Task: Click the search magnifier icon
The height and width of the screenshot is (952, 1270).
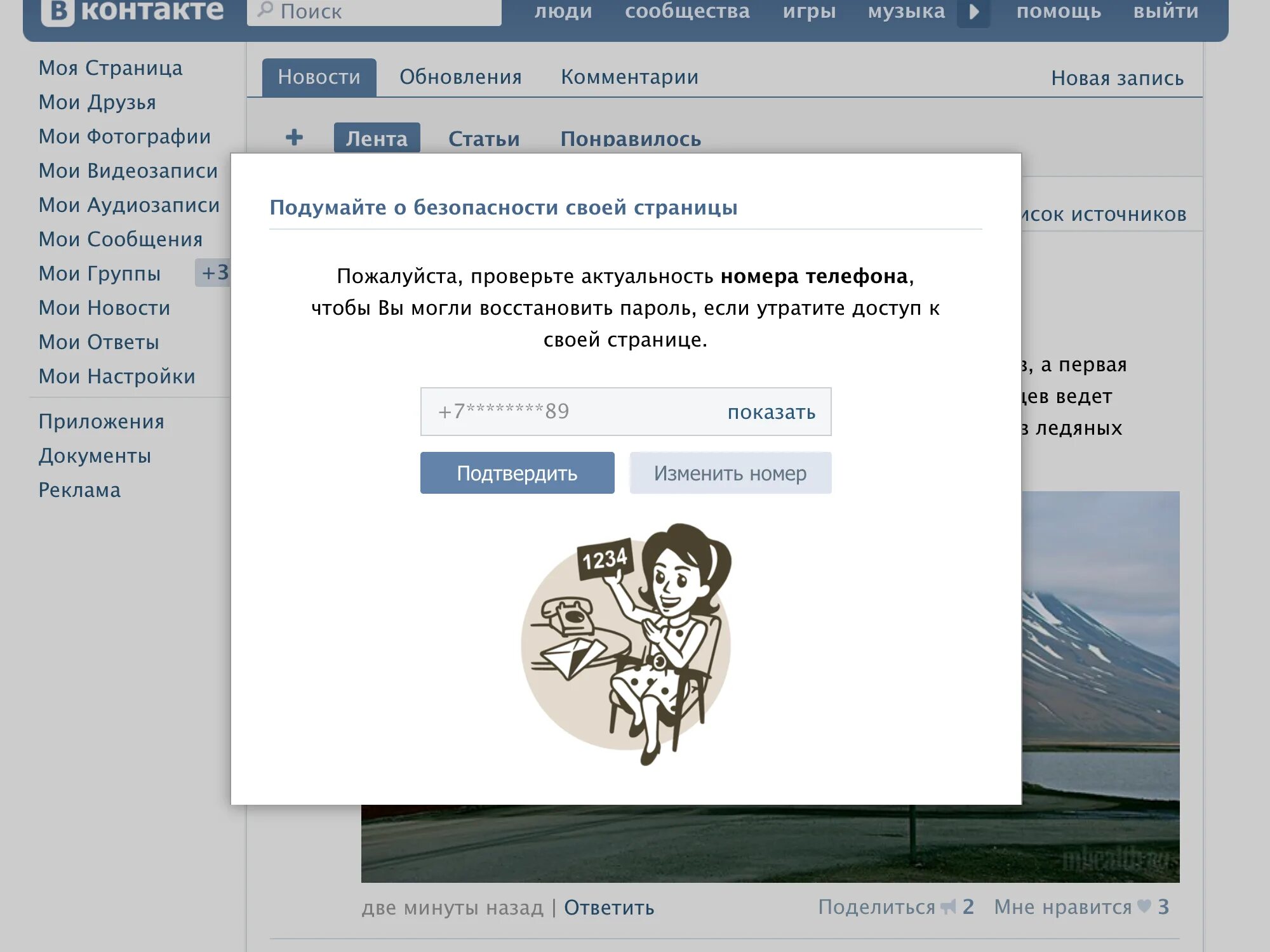Action: click(x=265, y=10)
